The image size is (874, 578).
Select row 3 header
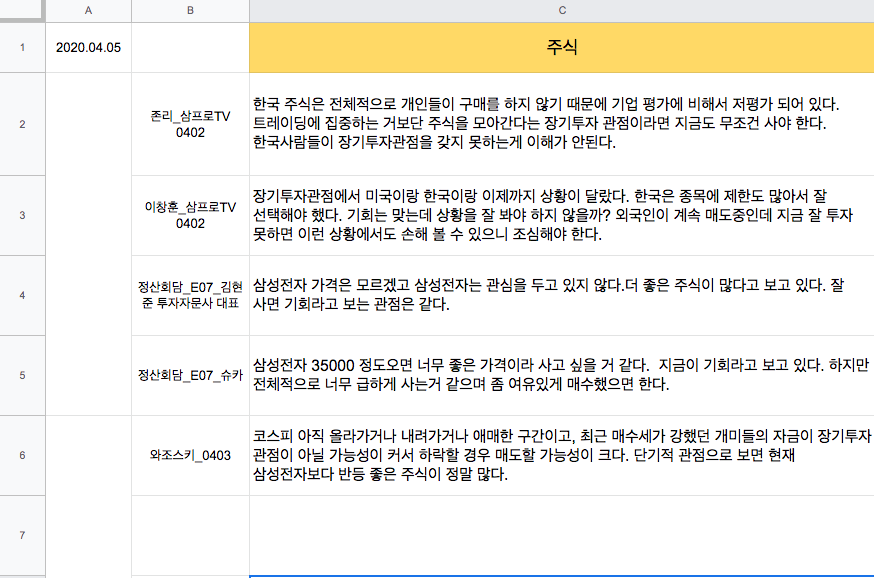click(x=22, y=215)
